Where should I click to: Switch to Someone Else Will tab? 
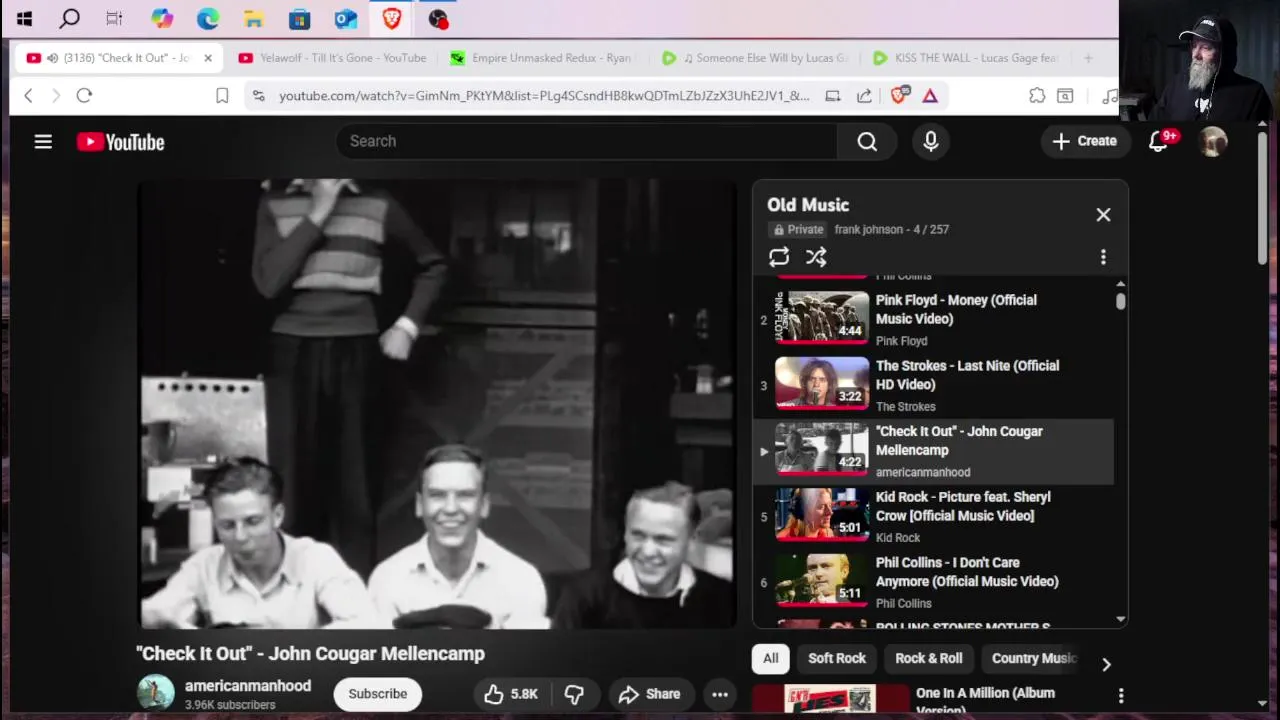pyautogui.click(x=756, y=58)
